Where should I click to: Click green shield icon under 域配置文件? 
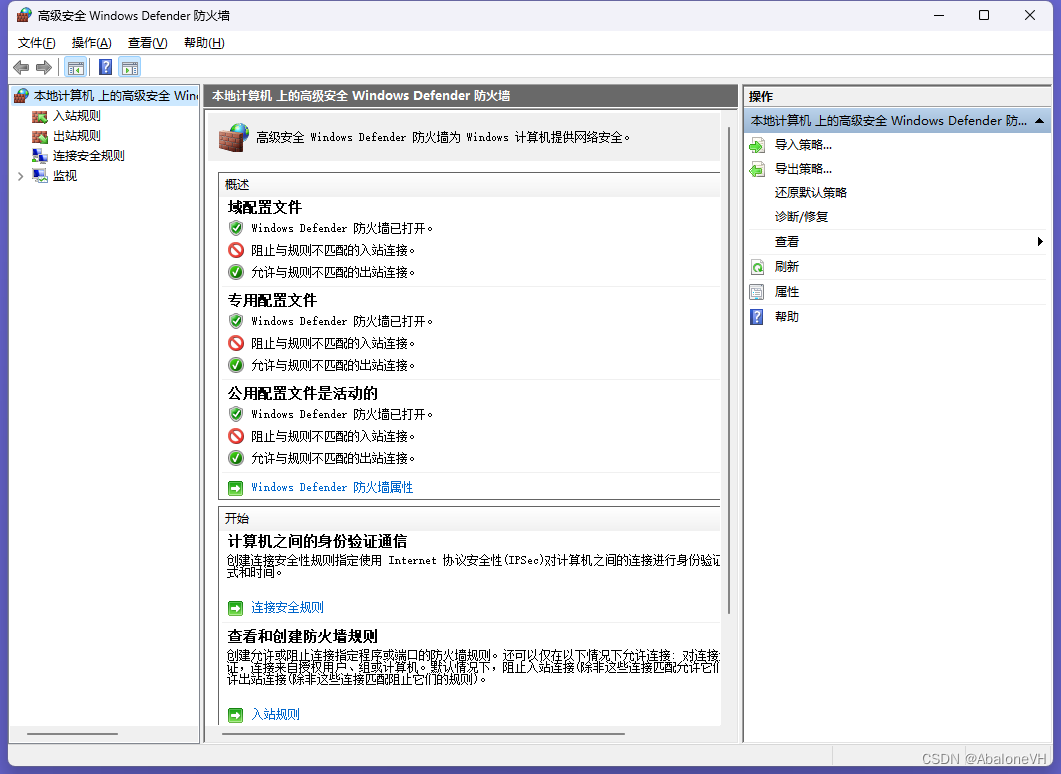(235, 228)
